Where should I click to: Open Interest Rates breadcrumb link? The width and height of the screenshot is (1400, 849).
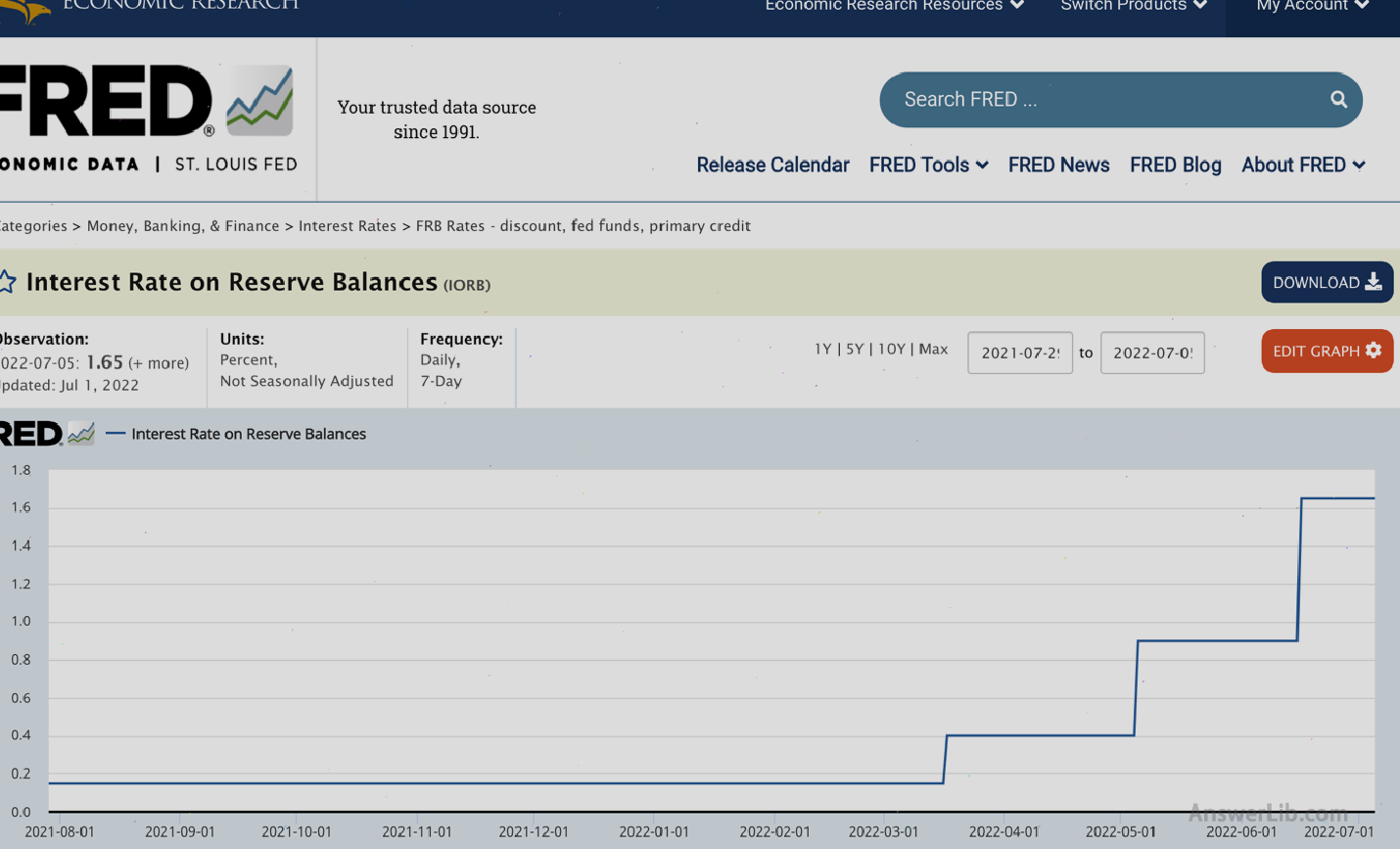point(348,225)
